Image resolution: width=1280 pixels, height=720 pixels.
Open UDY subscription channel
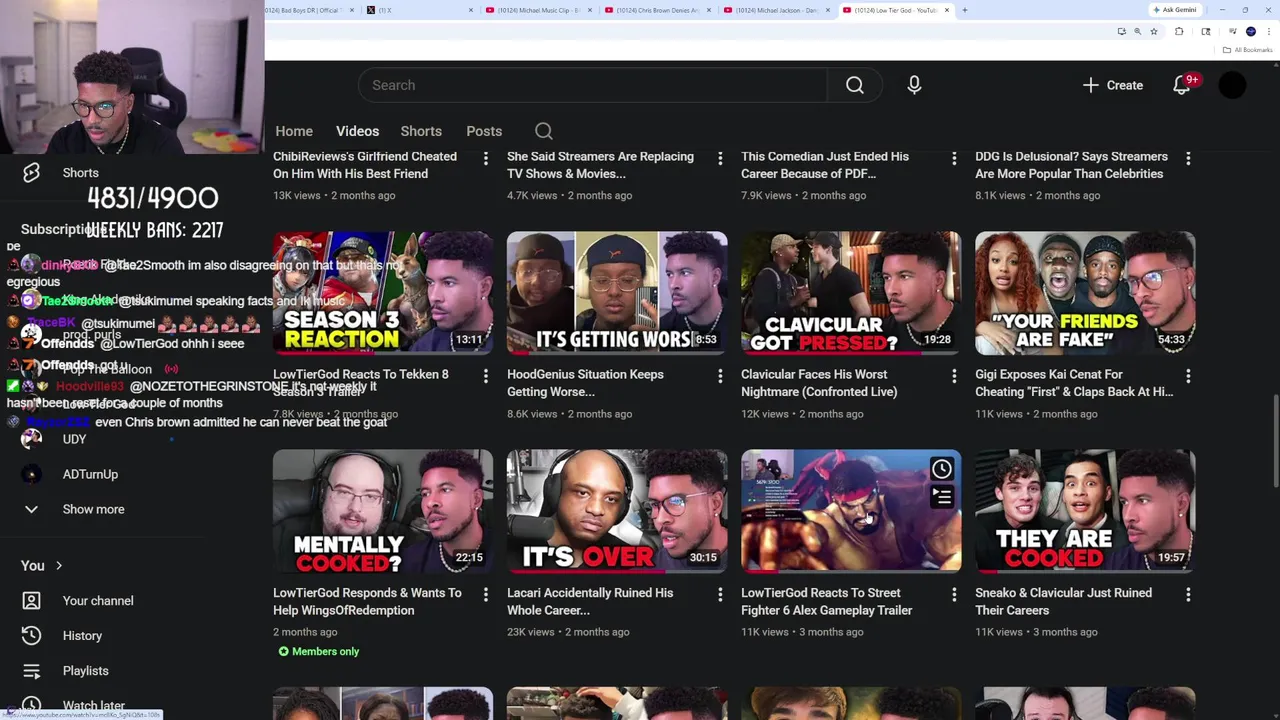tap(74, 439)
